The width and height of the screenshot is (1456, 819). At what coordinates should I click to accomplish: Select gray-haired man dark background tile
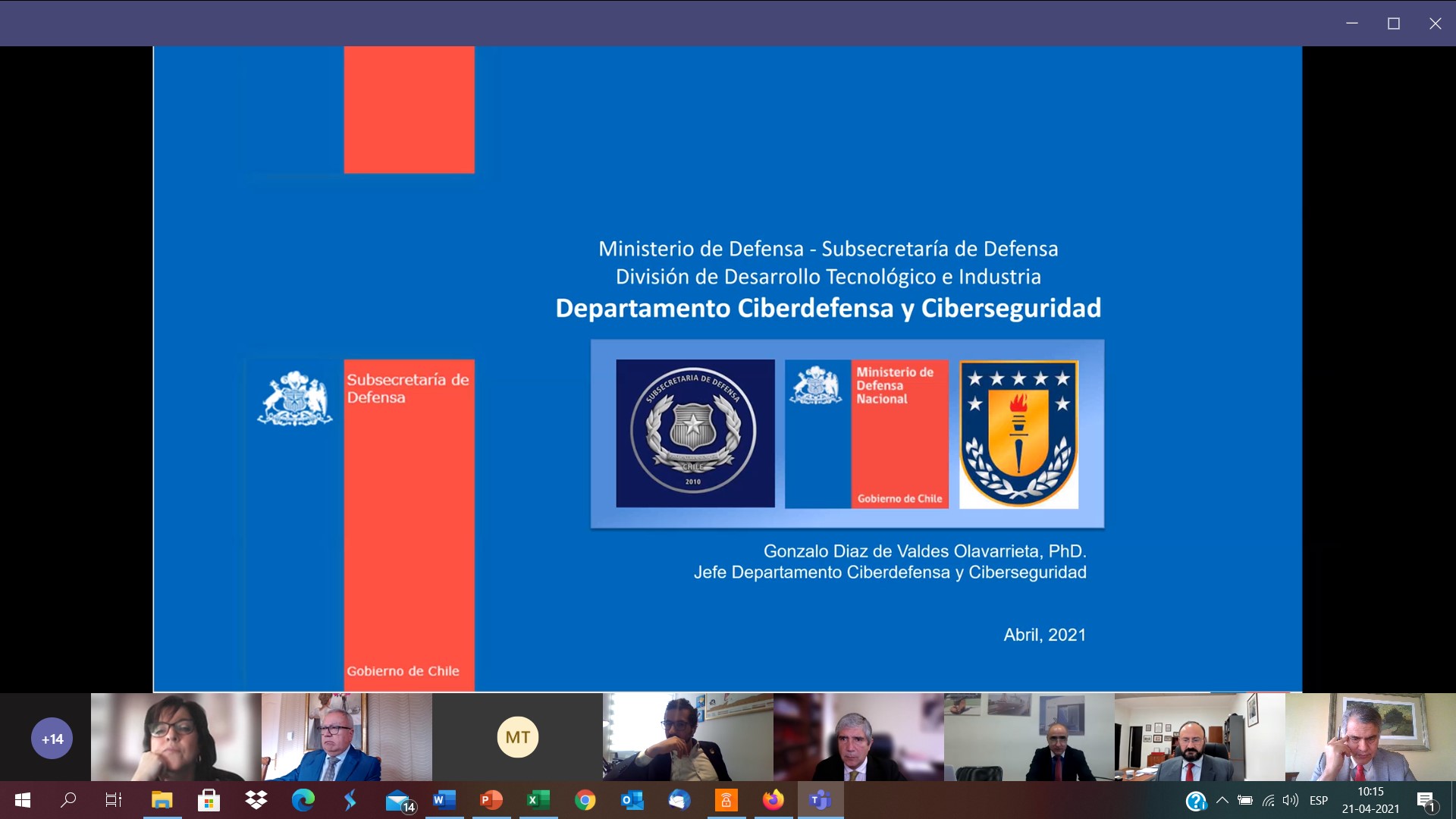pos(858,737)
